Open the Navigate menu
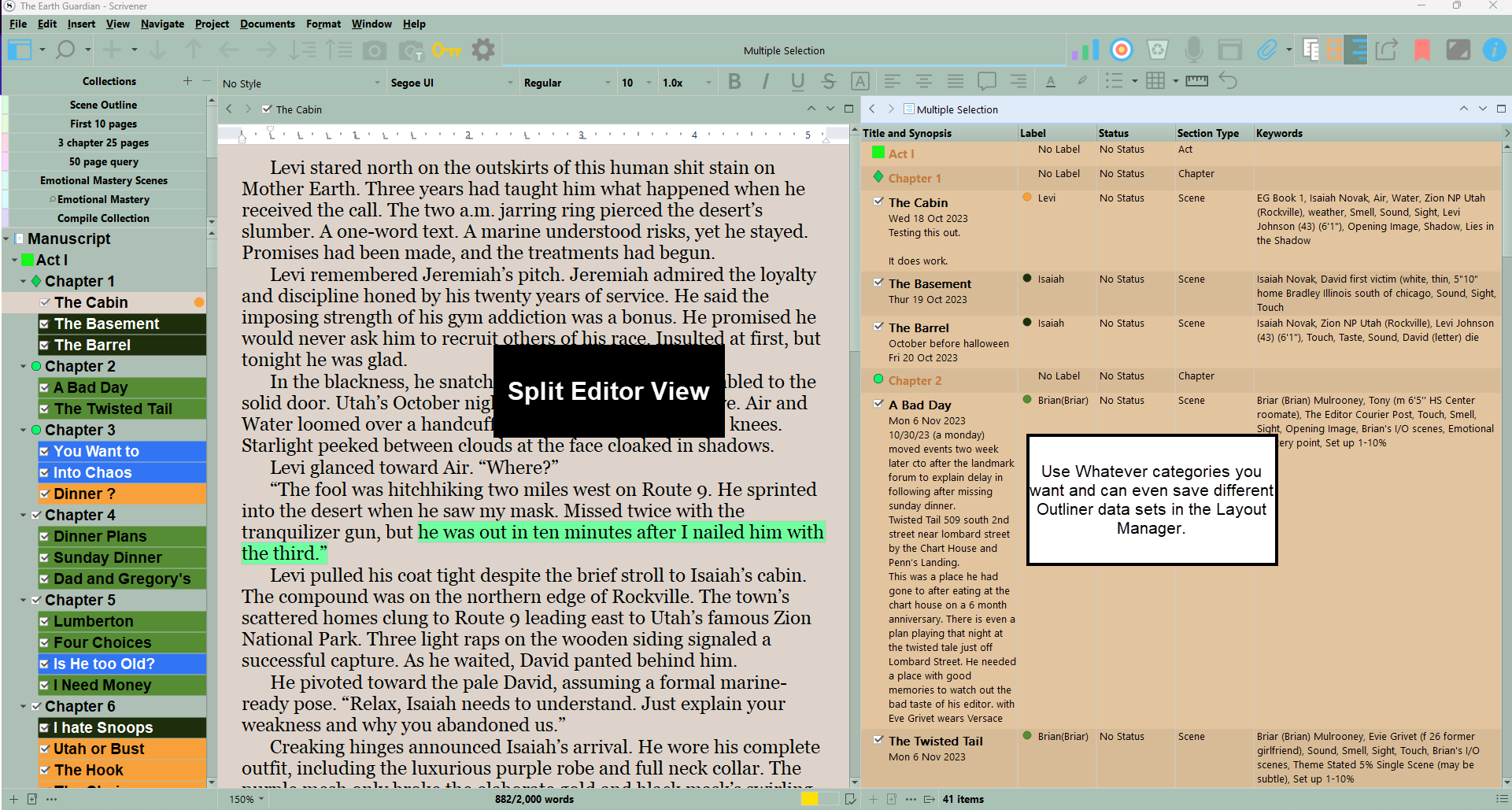The width and height of the screenshot is (1512, 810). point(162,24)
